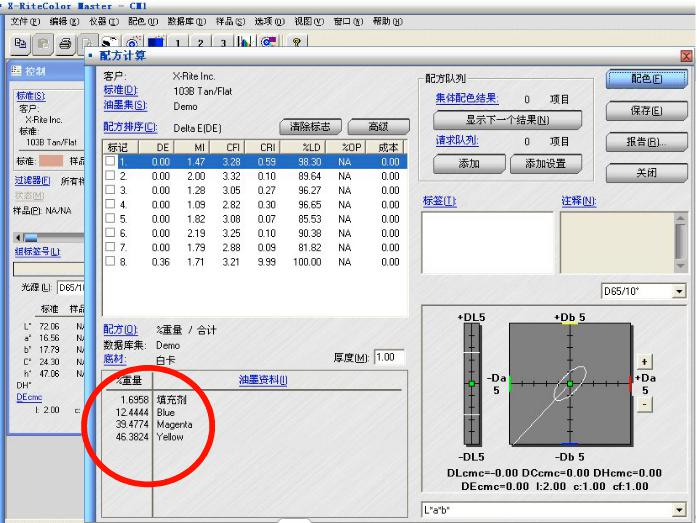
Task: Open the 仪器 menu
Action: coord(104,21)
